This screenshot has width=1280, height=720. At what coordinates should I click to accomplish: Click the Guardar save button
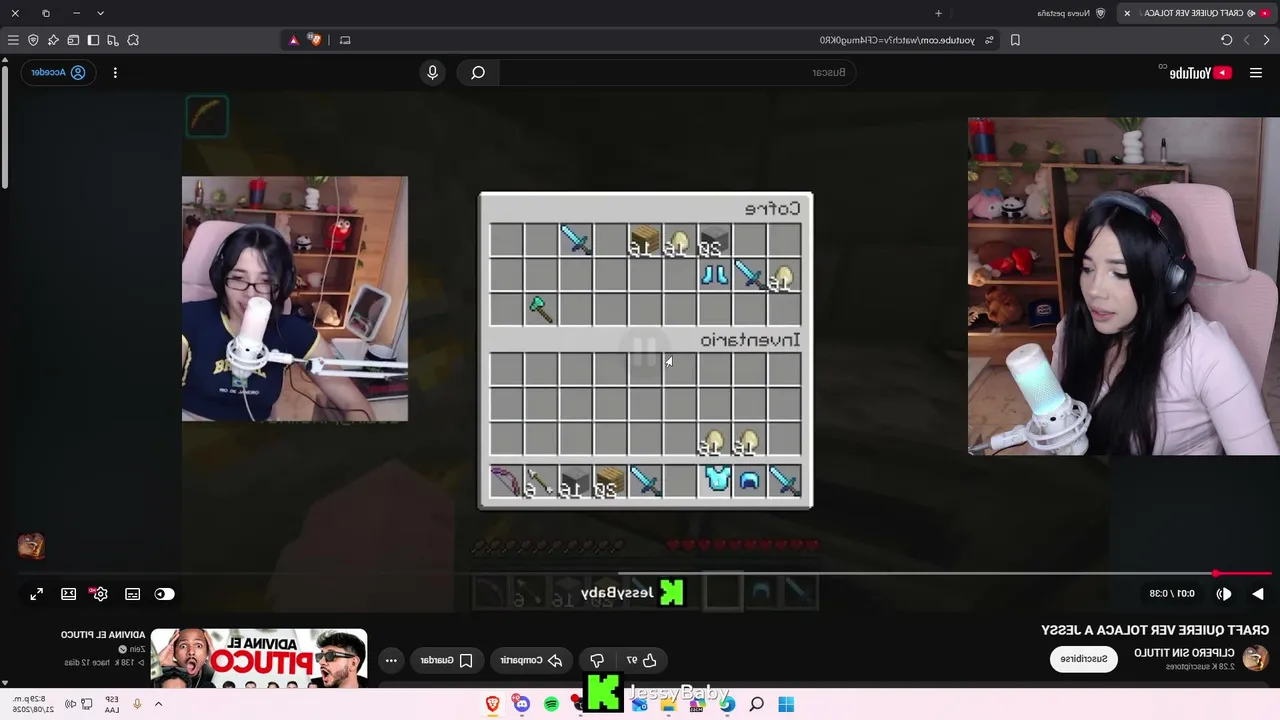tap(446, 660)
